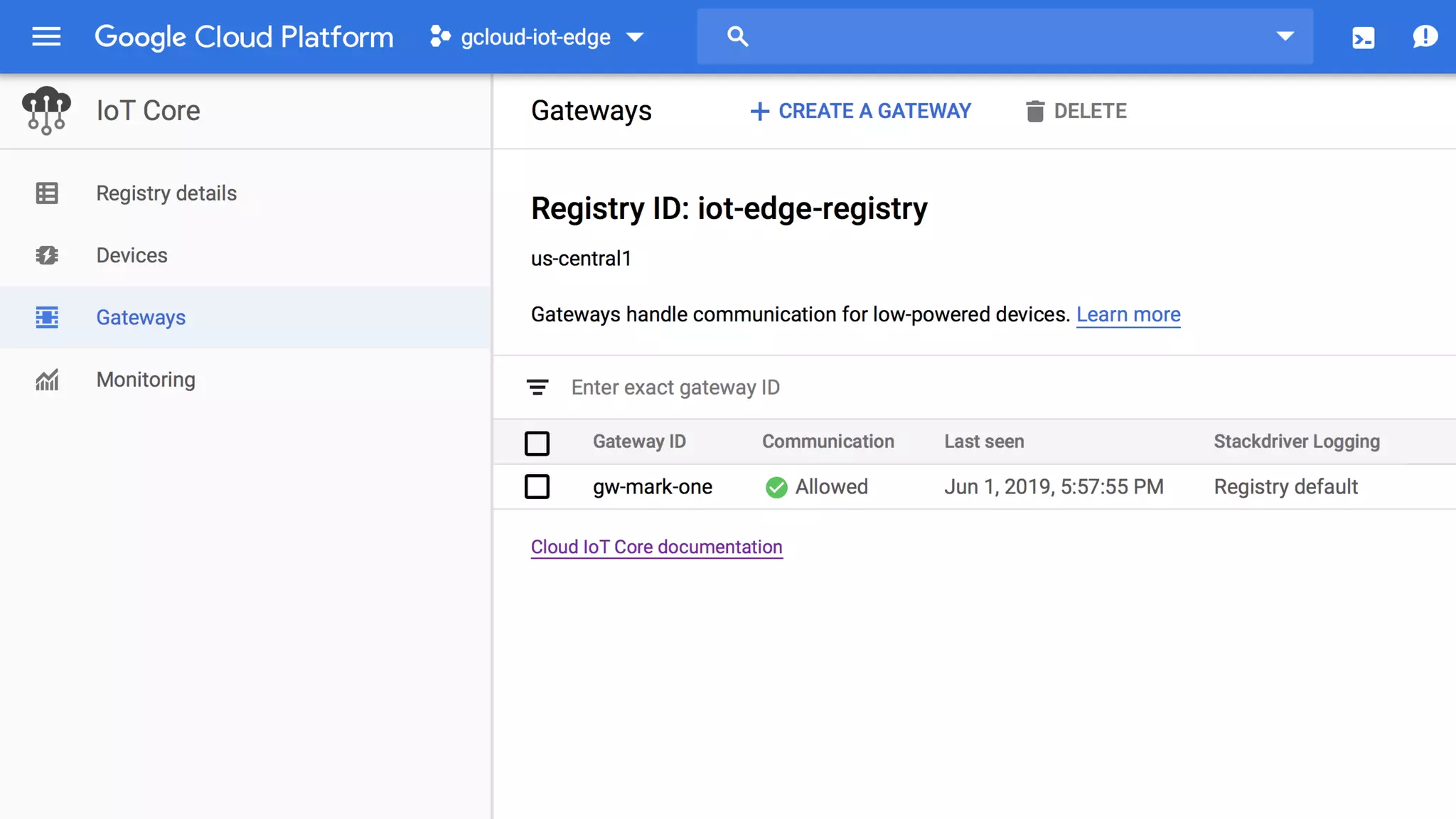
Task: Click the DELETE trash button
Action: tap(1076, 111)
